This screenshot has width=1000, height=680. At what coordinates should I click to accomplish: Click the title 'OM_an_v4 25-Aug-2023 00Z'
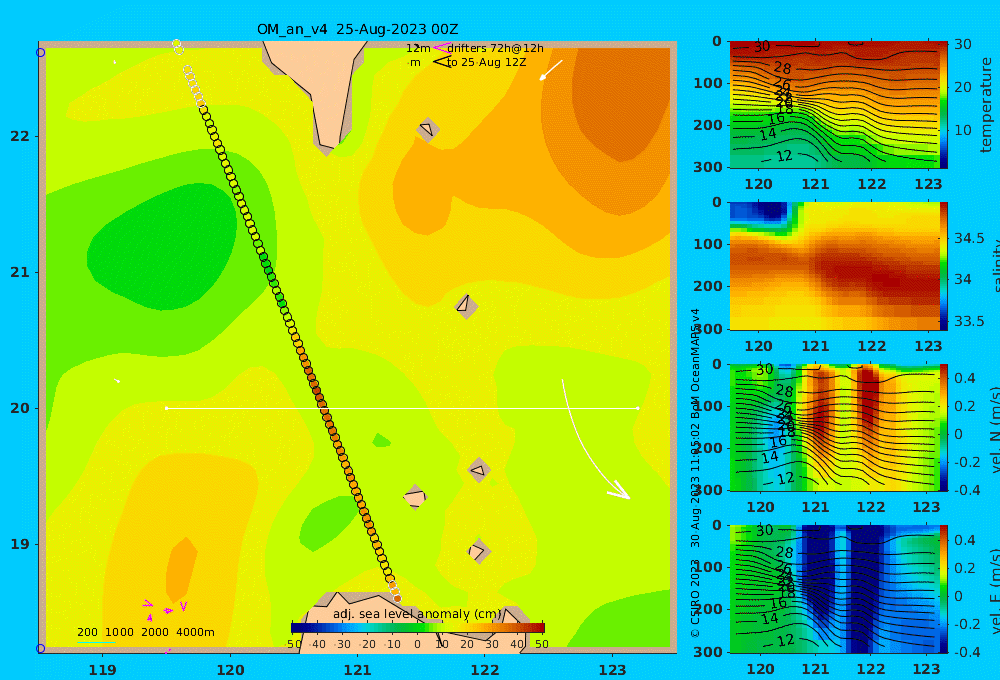pyautogui.click(x=357, y=29)
